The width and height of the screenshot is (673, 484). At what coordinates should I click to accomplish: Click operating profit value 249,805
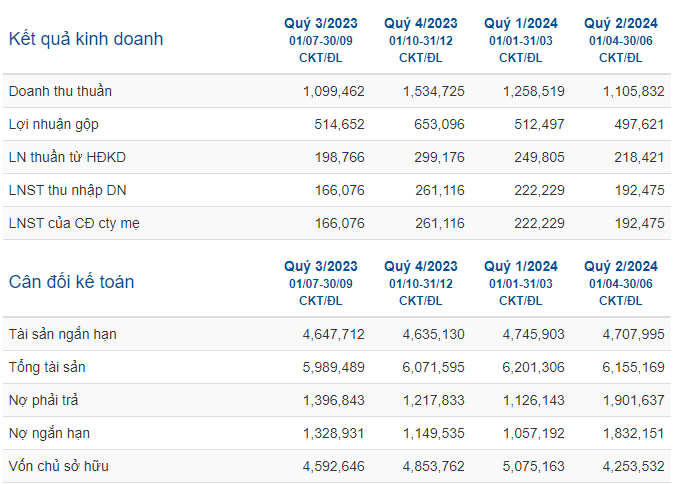pos(539,157)
